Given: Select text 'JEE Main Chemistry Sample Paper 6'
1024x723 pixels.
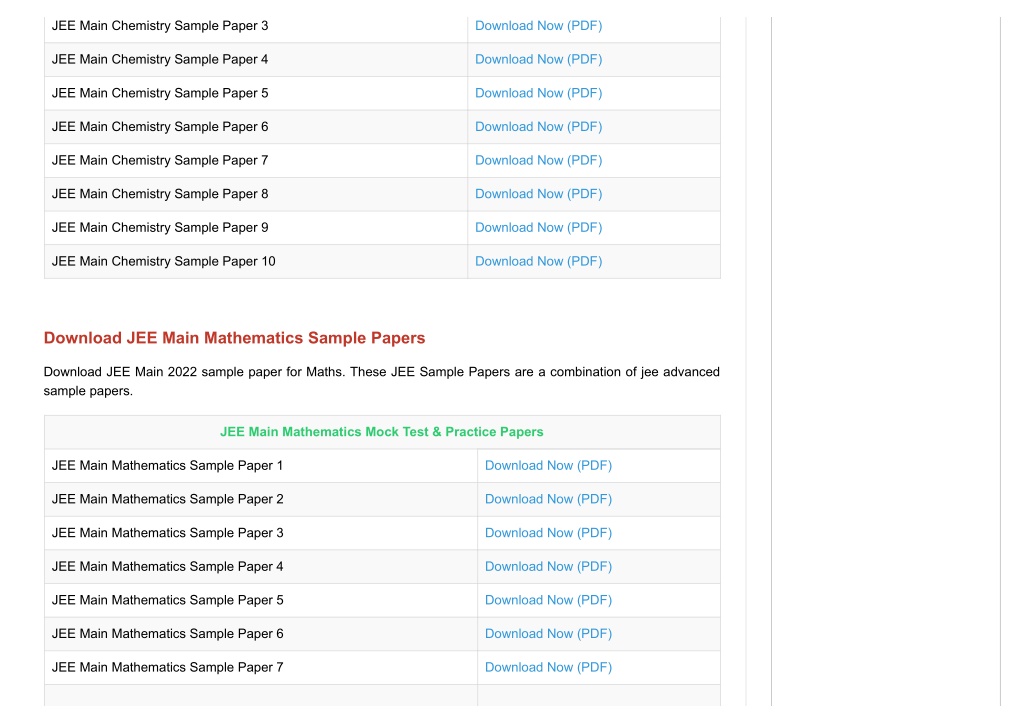Looking at the screenshot, I should point(160,127).
